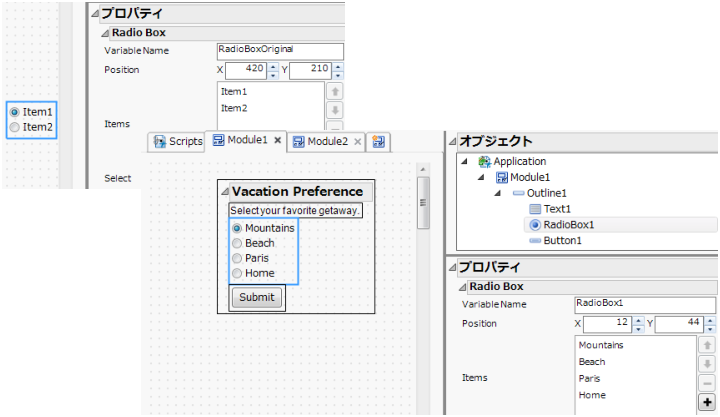The image size is (720, 417).
Task: Collapse the Module1 tree node
Action: pyautogui.click(x=481, y=177)
